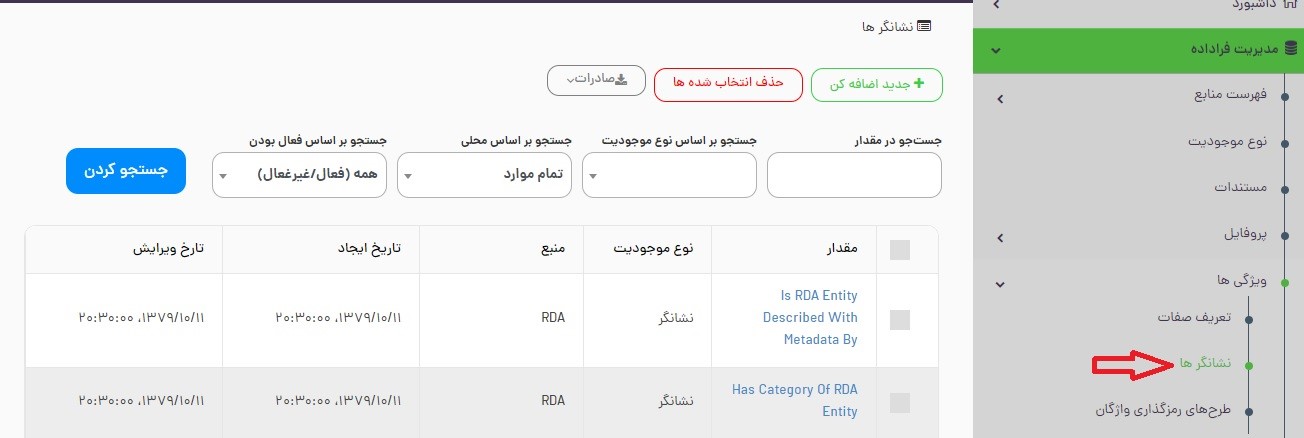Click the green bullet next to نشانگر ها in sidebar
1304x438 pixels.
1247,365
